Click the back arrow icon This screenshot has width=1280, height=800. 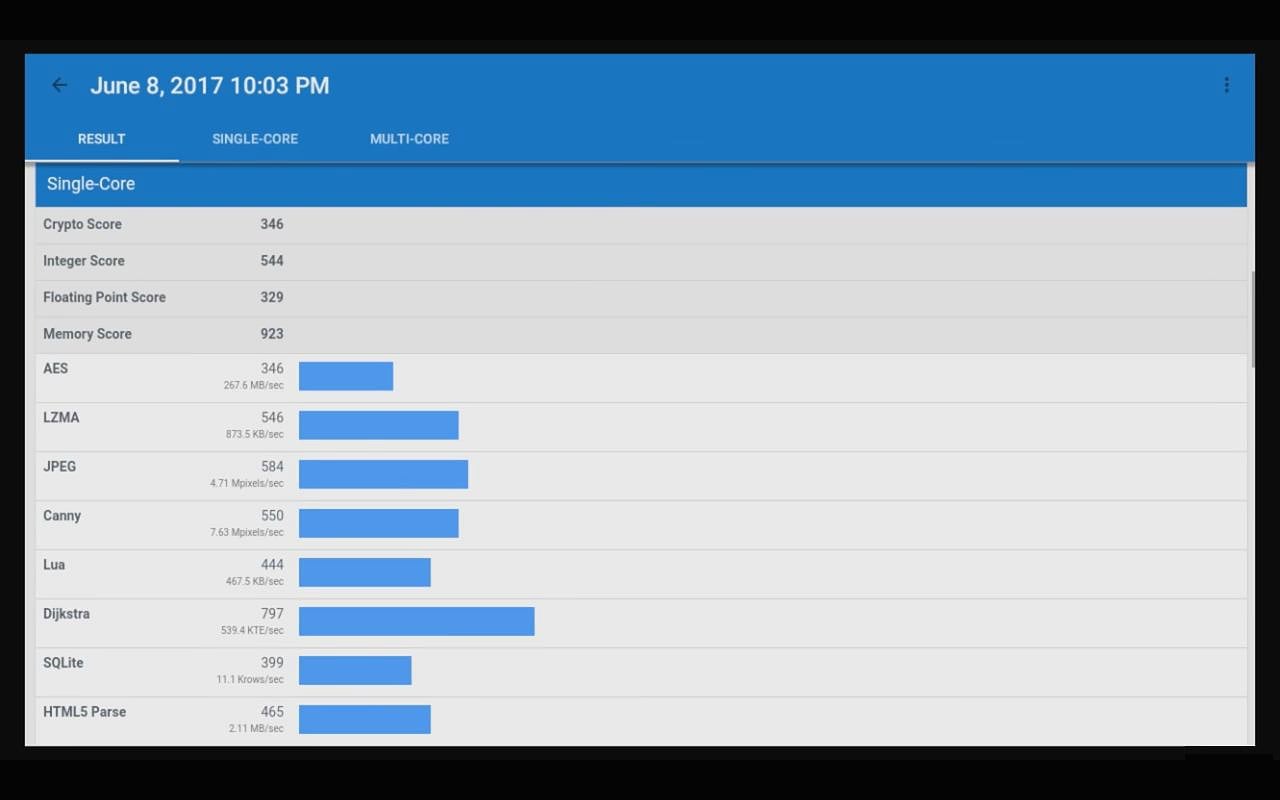tap(59, 86)
